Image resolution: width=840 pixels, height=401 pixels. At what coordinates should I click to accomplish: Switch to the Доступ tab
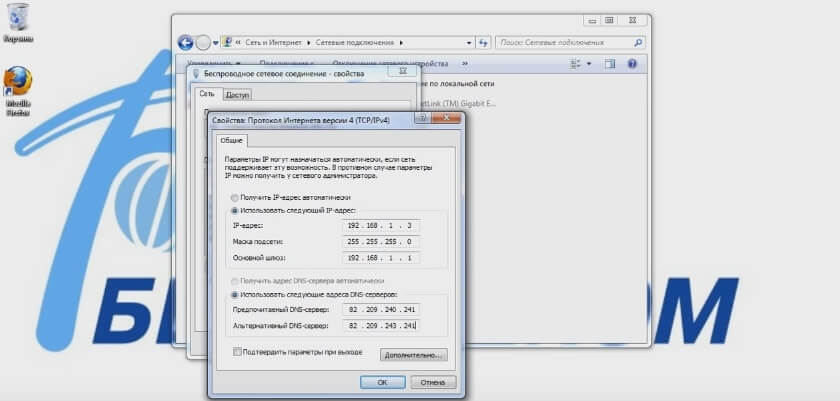point(237,95)
